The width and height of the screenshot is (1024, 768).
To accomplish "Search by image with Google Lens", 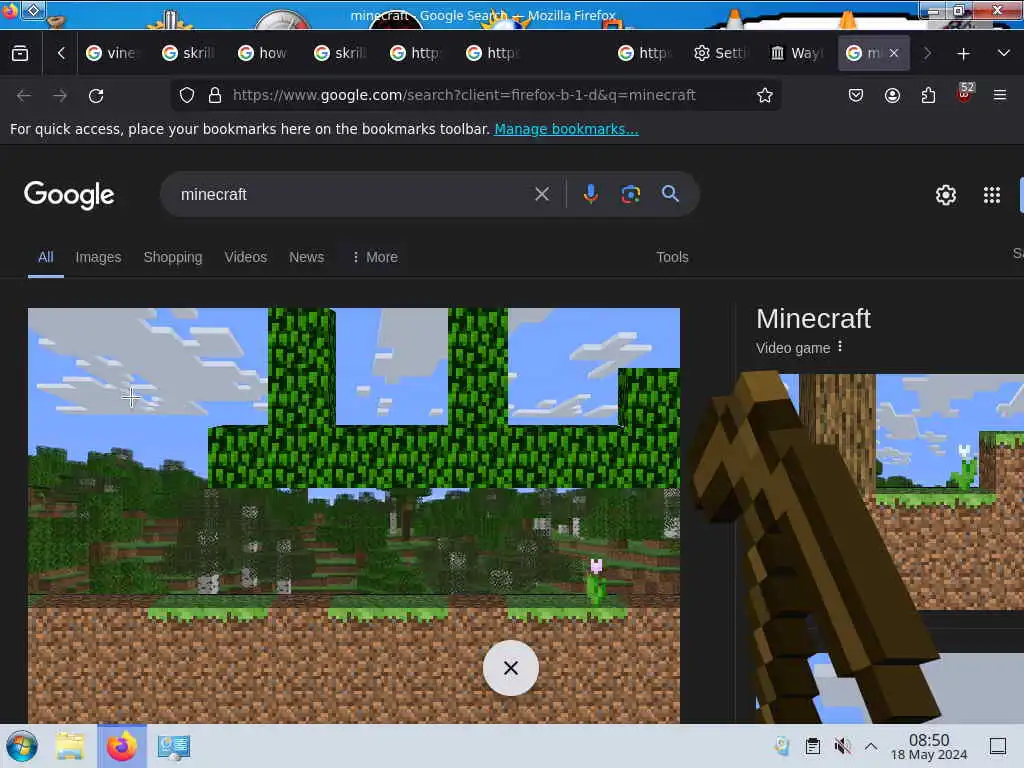I will tap(630, 194).
